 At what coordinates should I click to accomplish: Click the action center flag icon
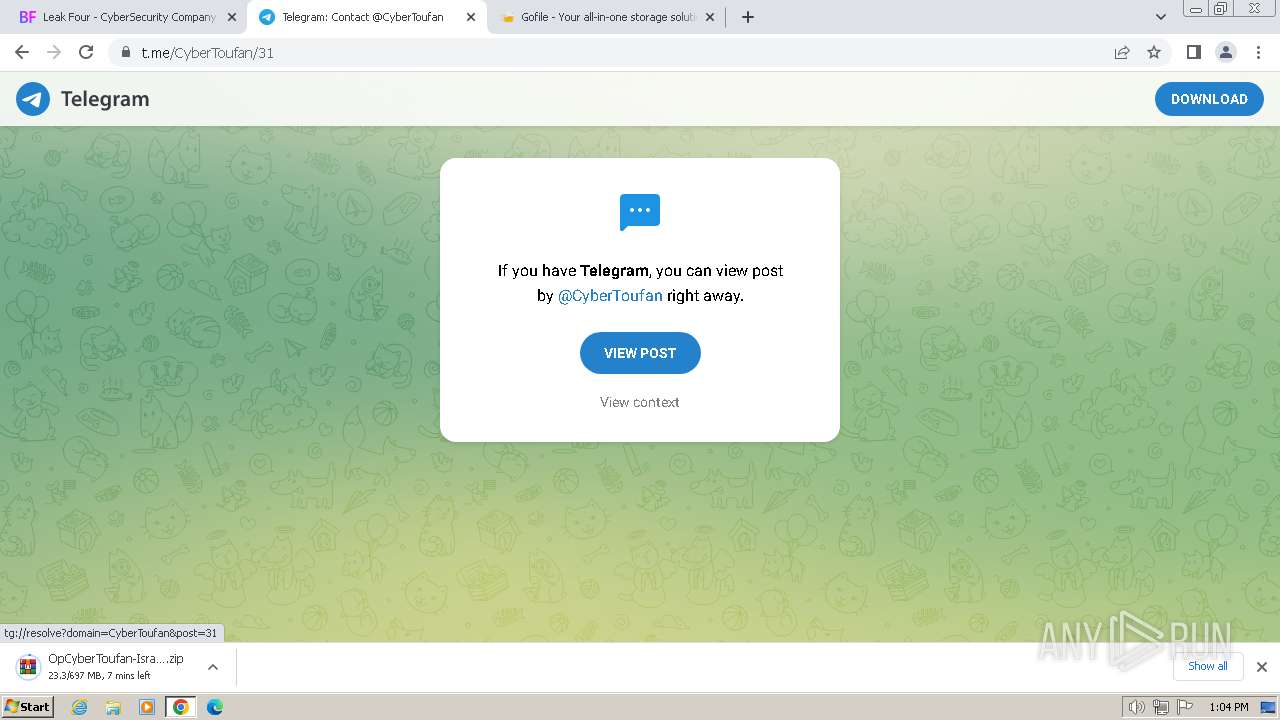1185,707
